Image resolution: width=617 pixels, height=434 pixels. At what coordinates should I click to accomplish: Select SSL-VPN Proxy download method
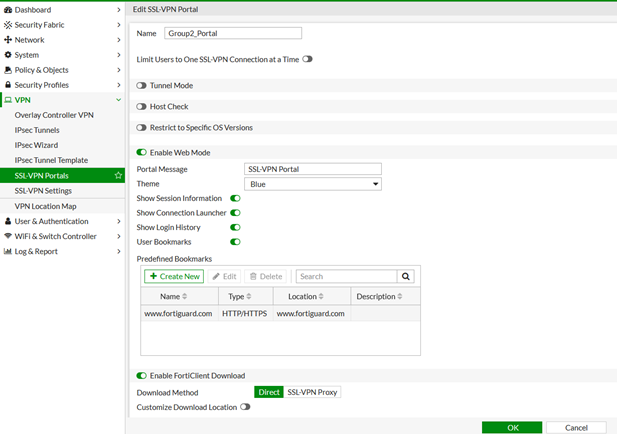[x=312, y=392]
